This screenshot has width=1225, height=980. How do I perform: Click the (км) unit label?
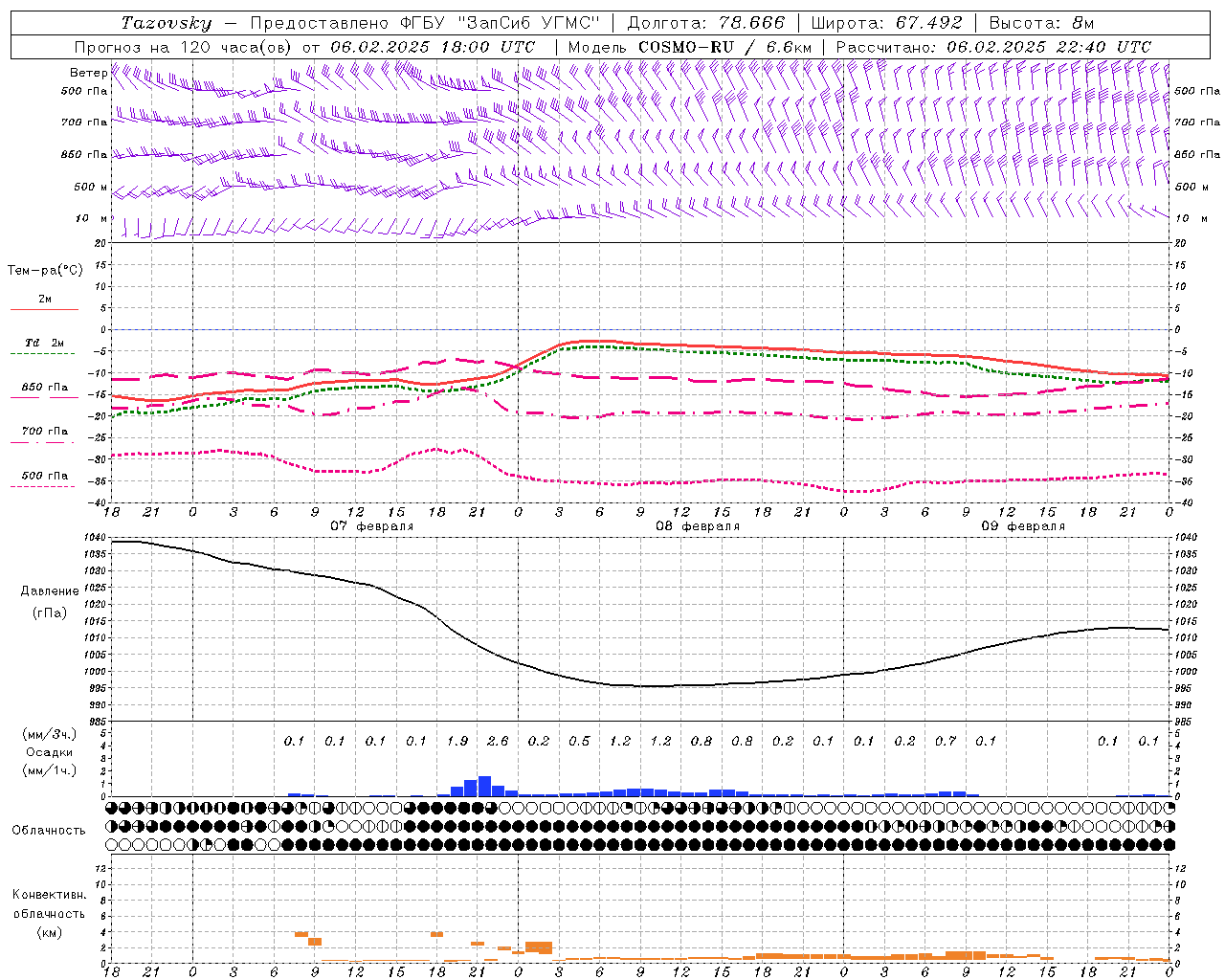50,932
